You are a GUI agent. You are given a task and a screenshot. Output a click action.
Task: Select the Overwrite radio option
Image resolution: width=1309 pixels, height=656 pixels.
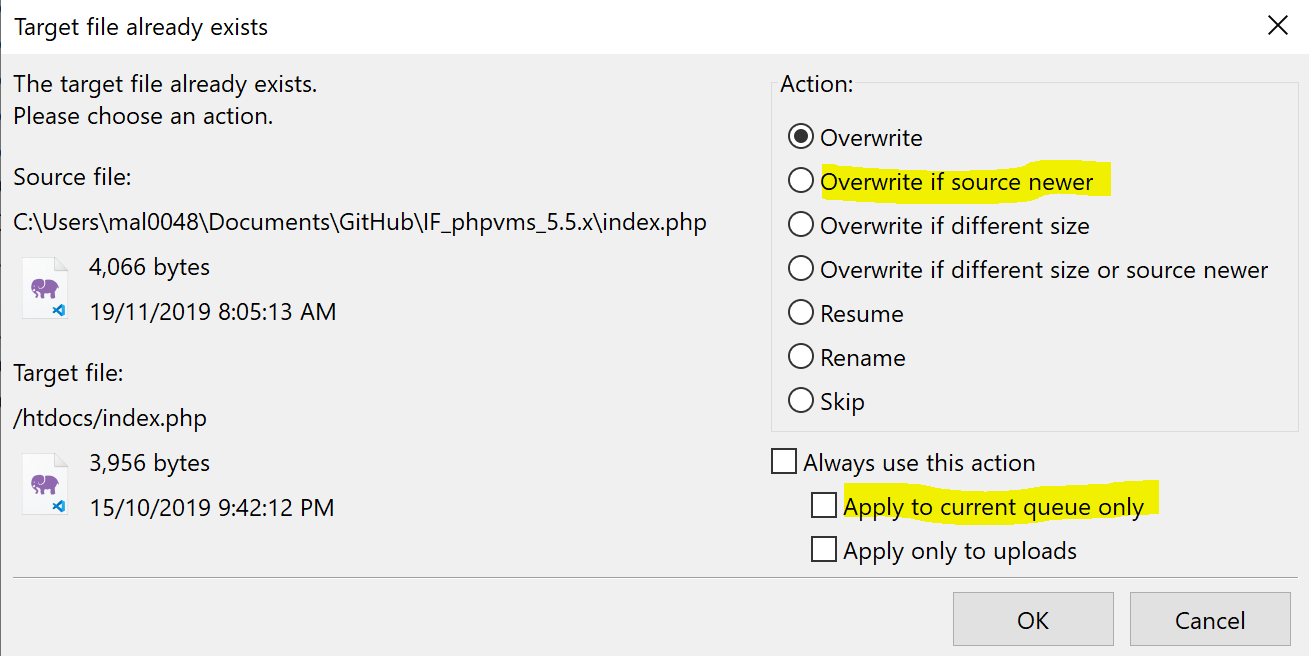[800, 138]
